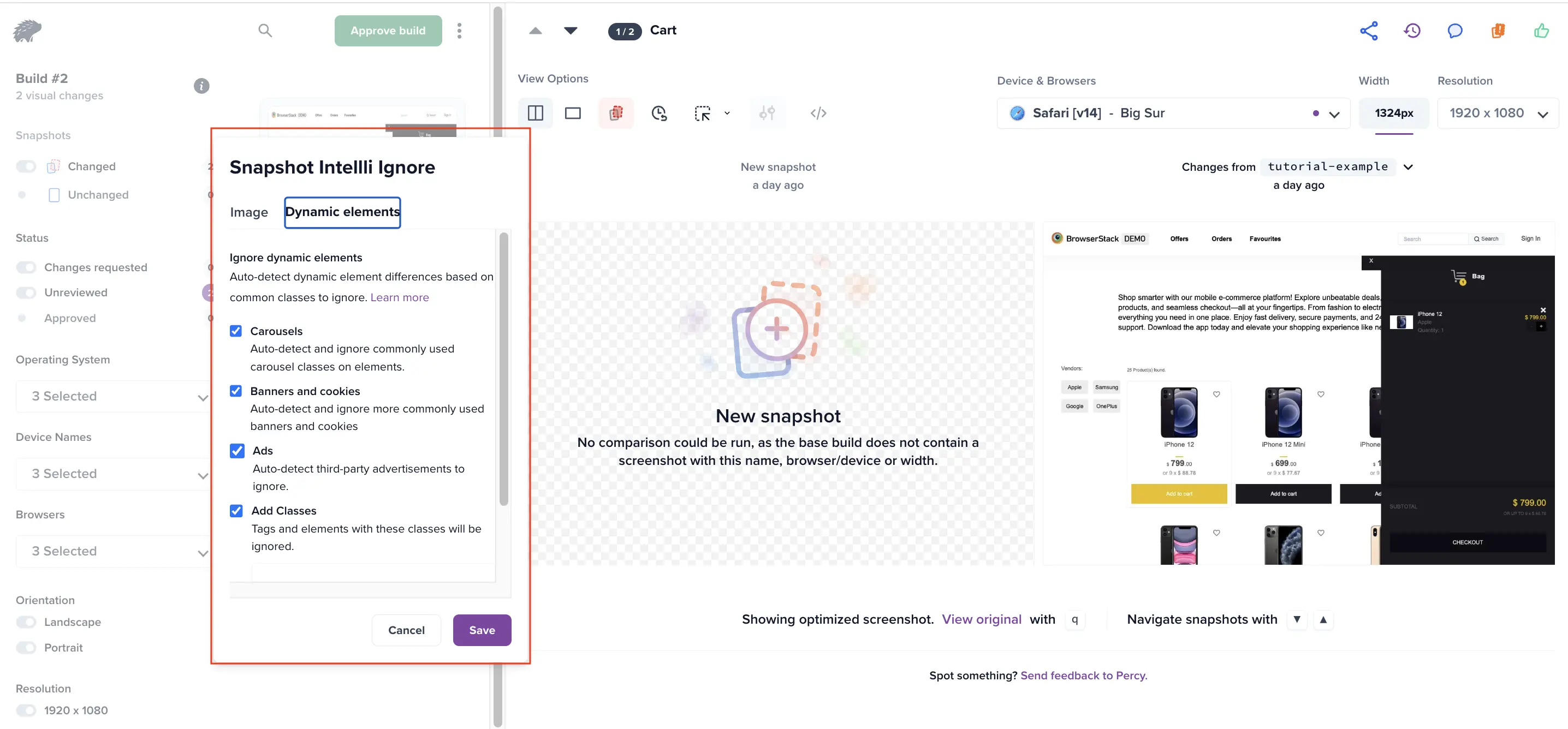
Task: Click the share build icon
Action: point(1368,31)
